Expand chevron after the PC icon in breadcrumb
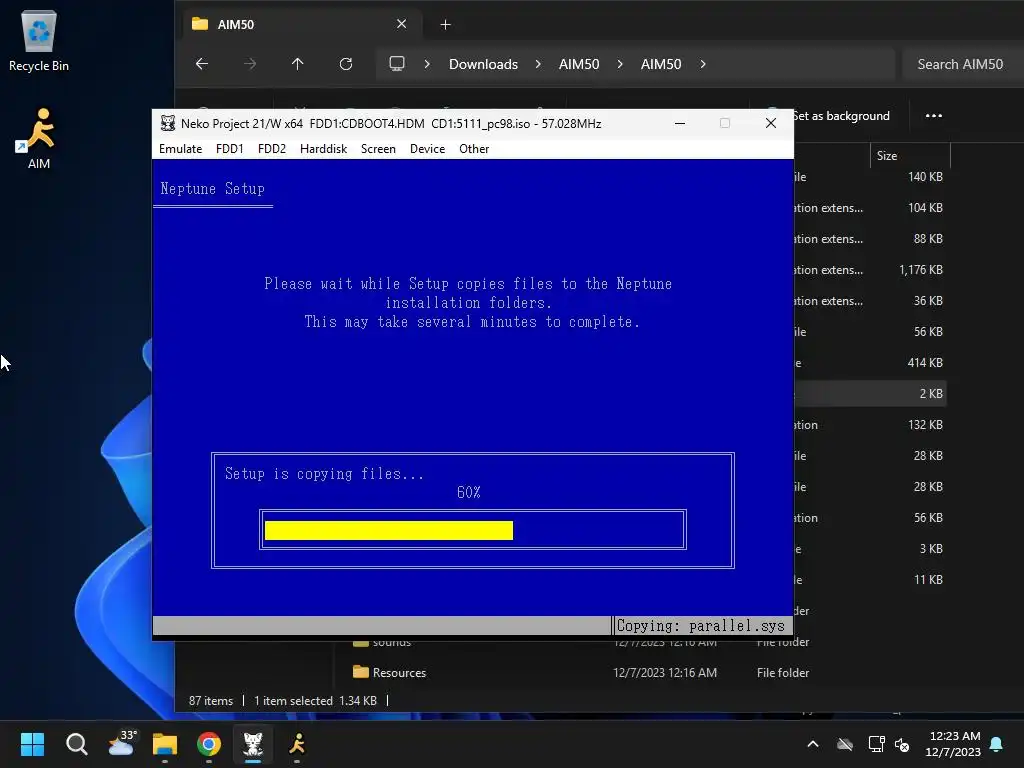 pos(427,64)
